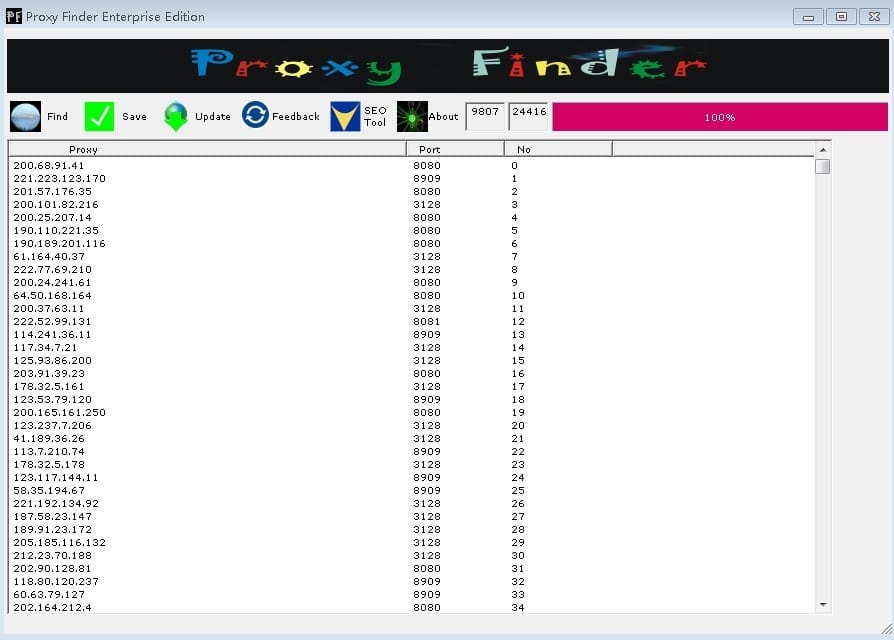Click the About spider icon
Image resolution: width=894 pixels, height=640 pixels.
(412, 116)
